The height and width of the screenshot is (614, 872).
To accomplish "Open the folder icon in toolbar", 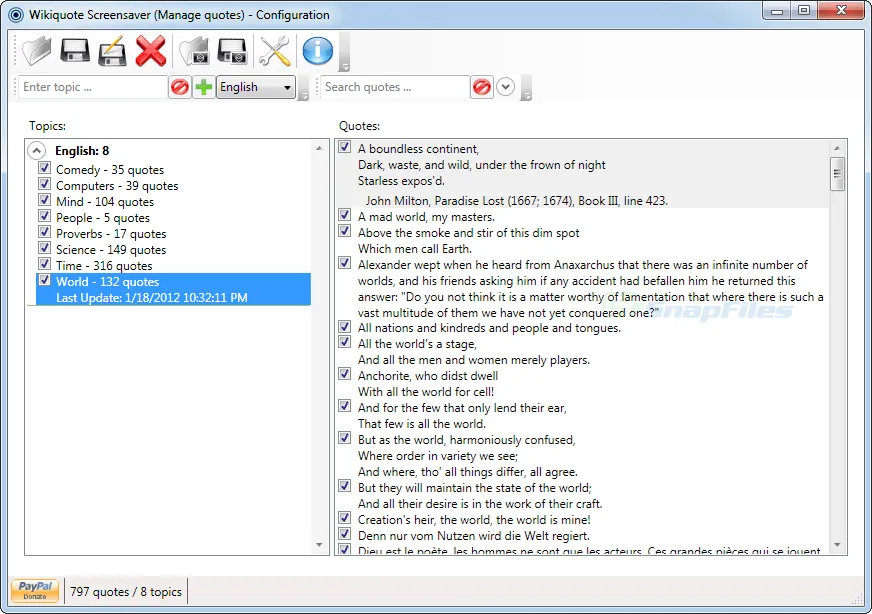I will (x=37, y=51).
